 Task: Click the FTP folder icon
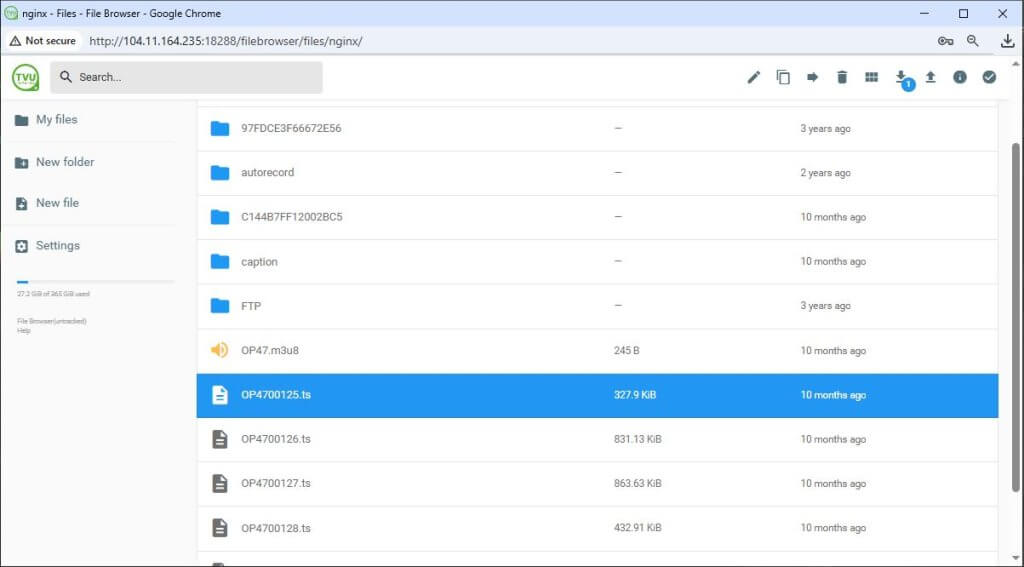(220, 306)
